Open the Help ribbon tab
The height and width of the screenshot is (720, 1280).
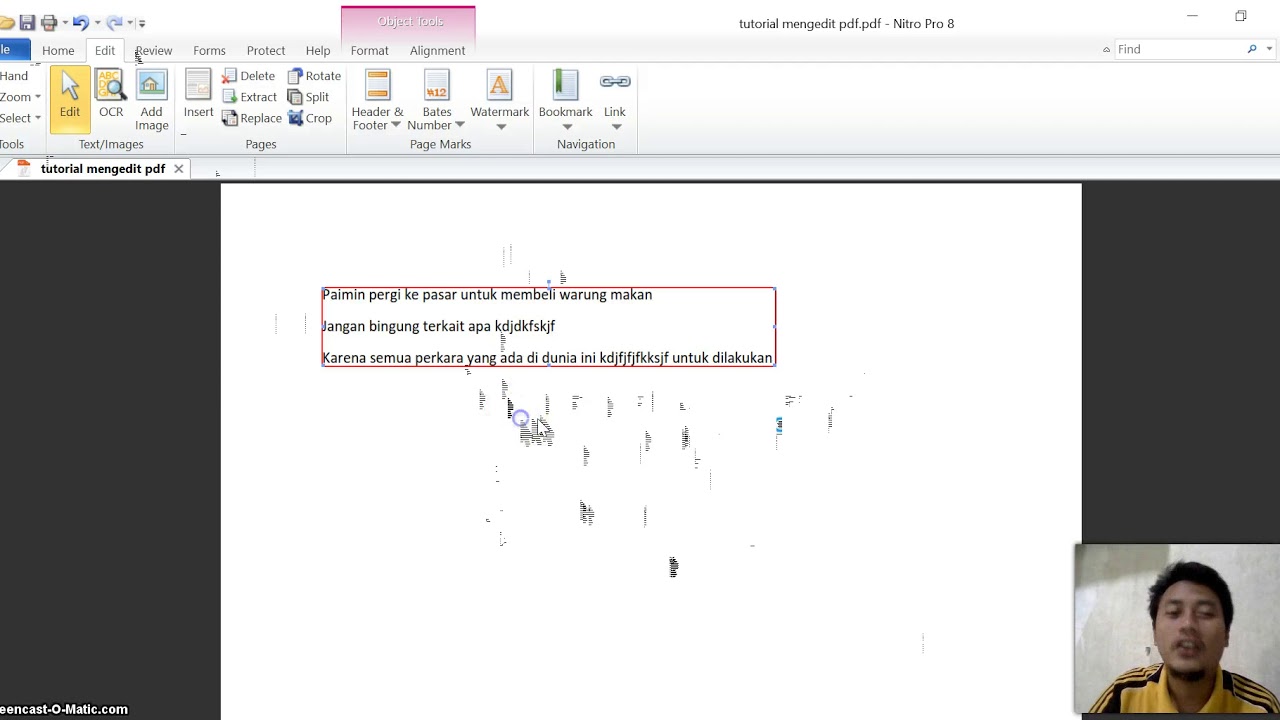tap(318, 50)
